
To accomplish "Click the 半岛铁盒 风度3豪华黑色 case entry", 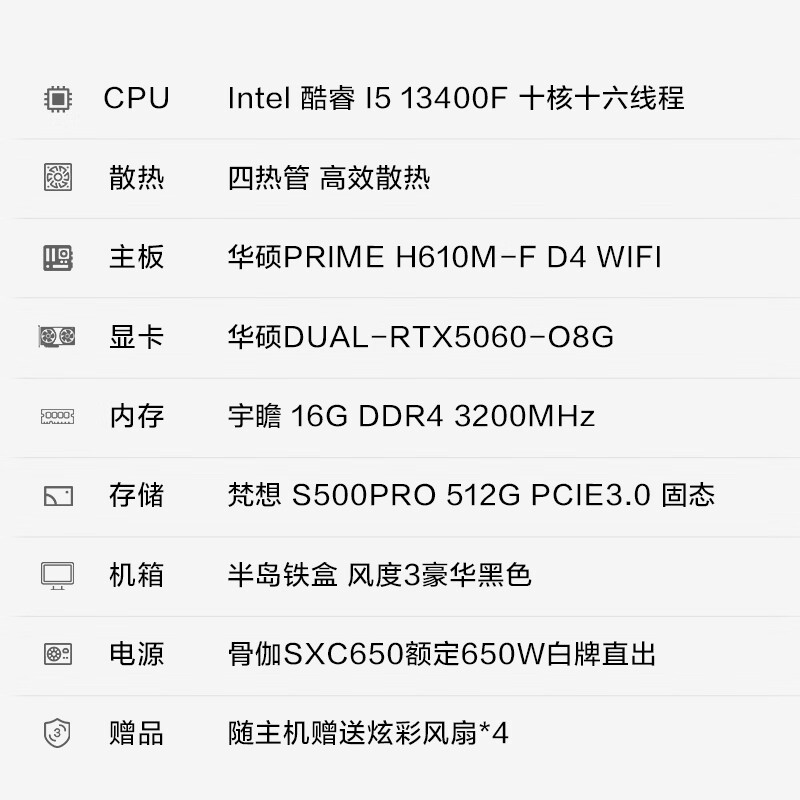I will click(380, 575).
